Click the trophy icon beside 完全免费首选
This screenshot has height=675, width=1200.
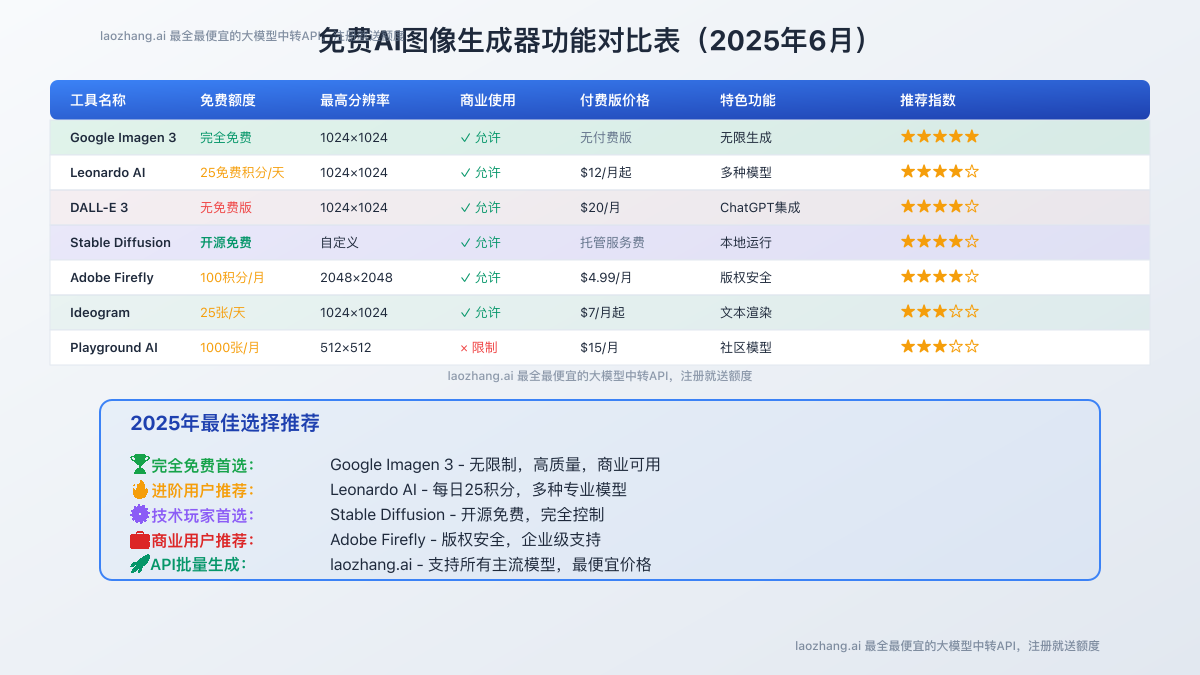(x=140, y=464)
